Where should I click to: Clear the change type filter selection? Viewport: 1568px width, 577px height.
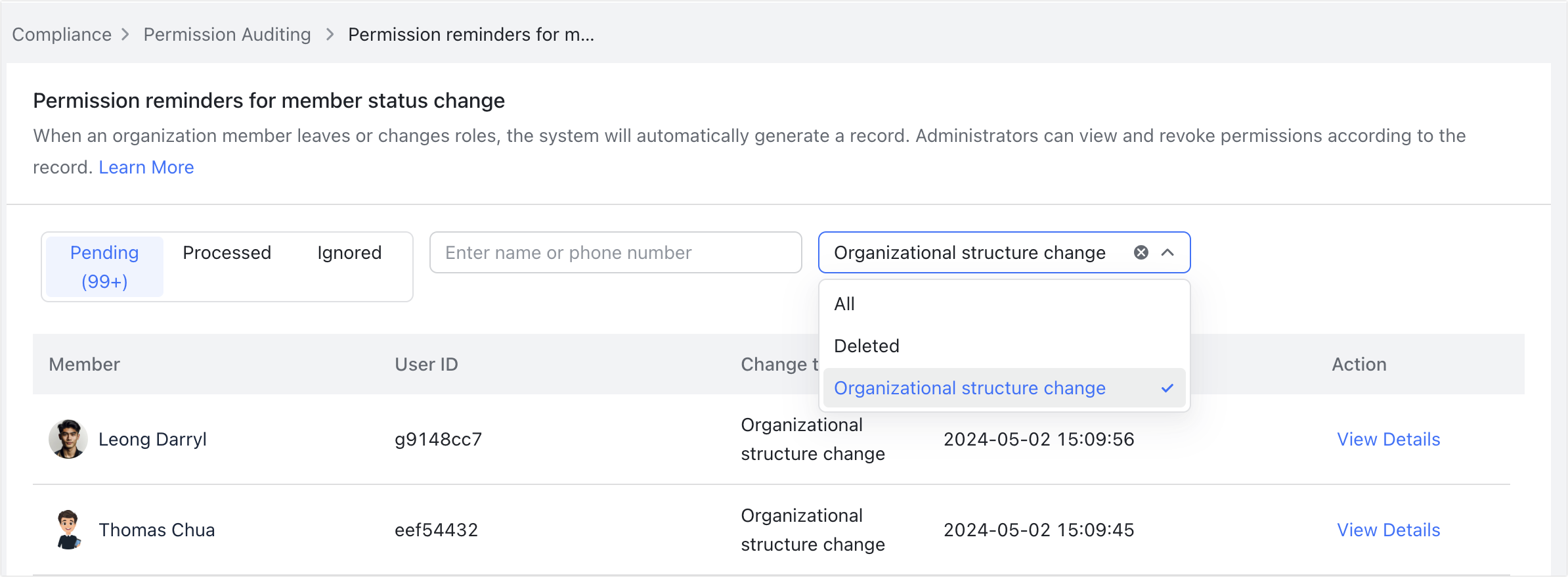click(x=1141, y=252)
